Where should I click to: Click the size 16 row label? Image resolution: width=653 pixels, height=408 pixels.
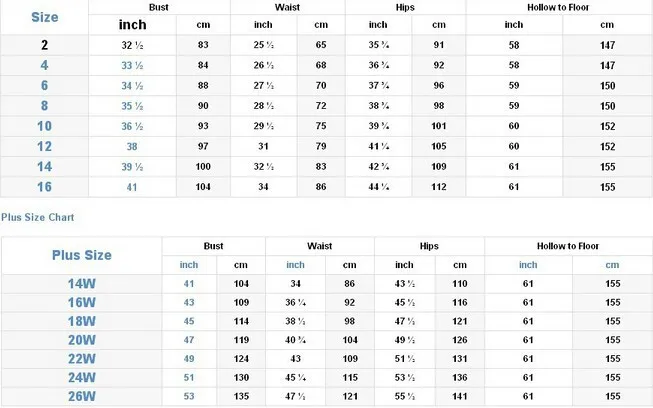(45, 187)
